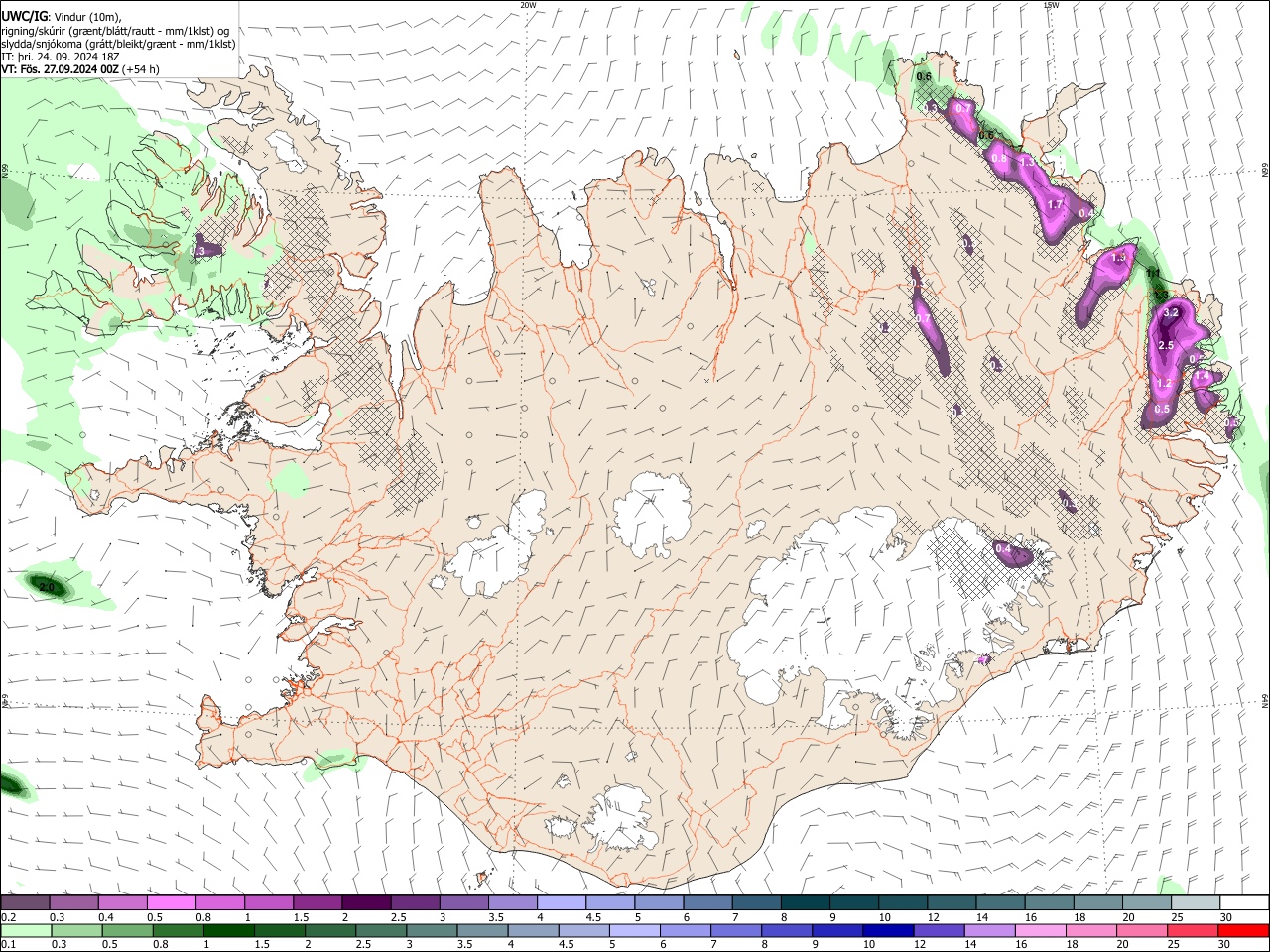This screenshot has height=952, width=1270.
Task: Click the 30 label on the rain scale
Action: pos(1225,945)
